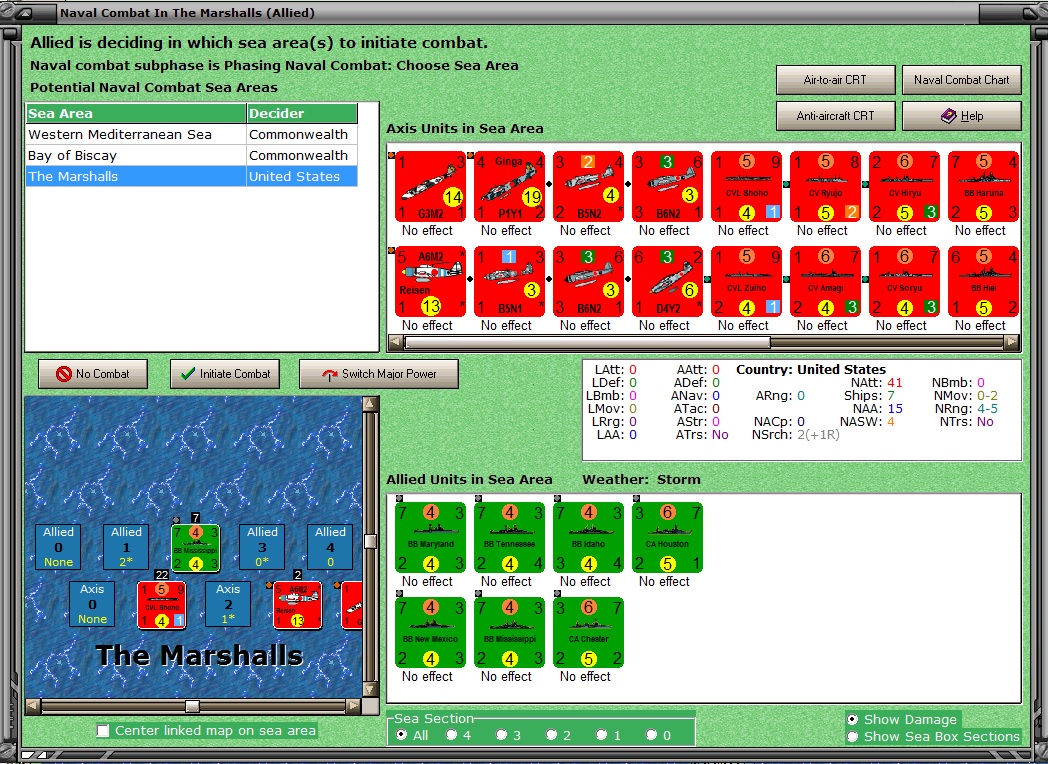
Task: Click the Allied 0 None sea box
Action: 58,547
